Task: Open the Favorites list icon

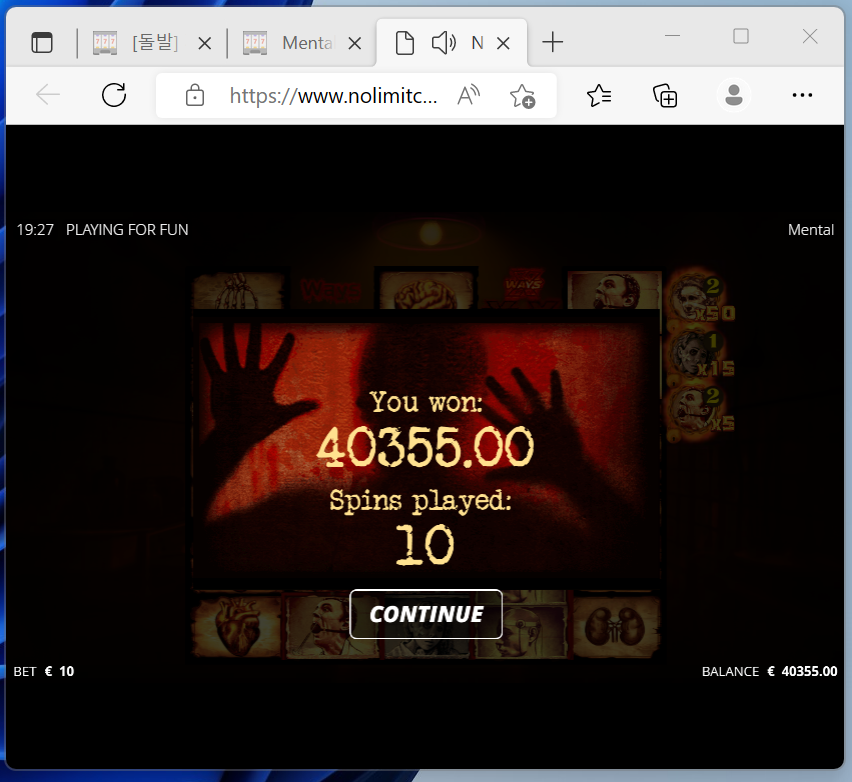Action: 599,96
